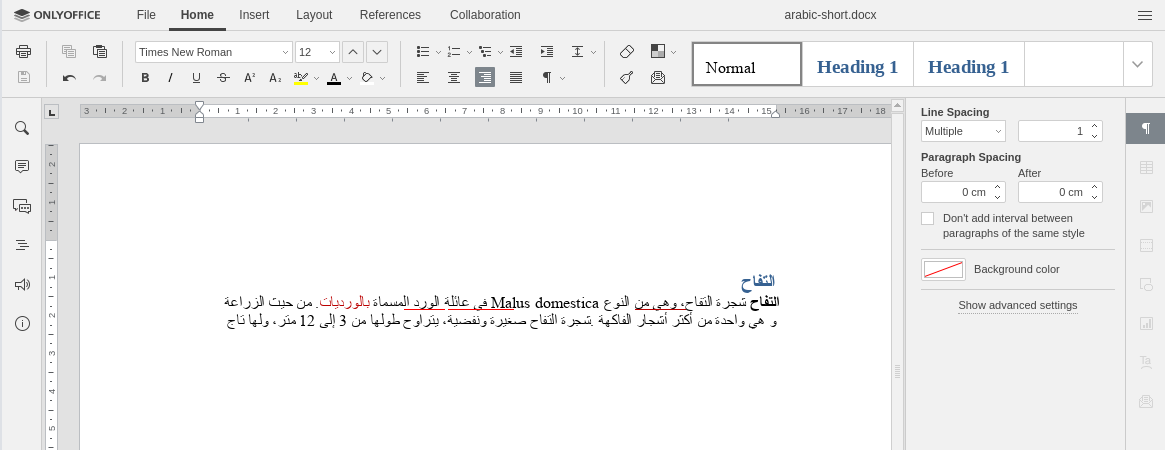This screenshot has height=450, width=1165.
Task: Undo the last action
Action: tap(69, 77)
